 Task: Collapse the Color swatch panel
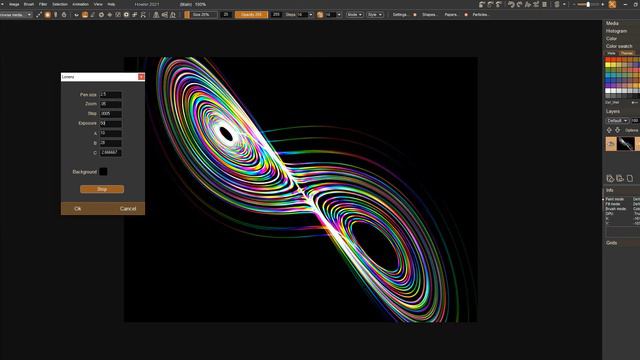tap(619, 46)
